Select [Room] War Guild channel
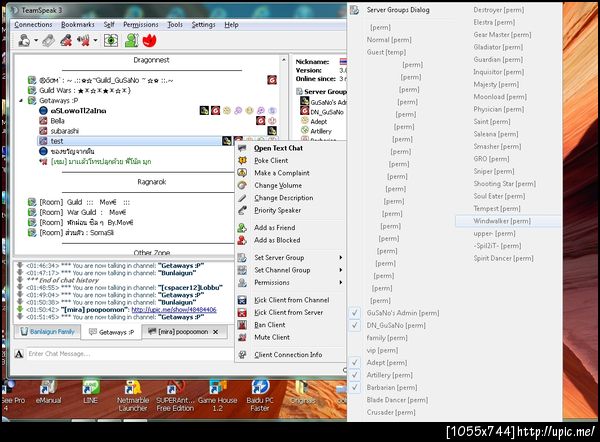 click(82, 212)
